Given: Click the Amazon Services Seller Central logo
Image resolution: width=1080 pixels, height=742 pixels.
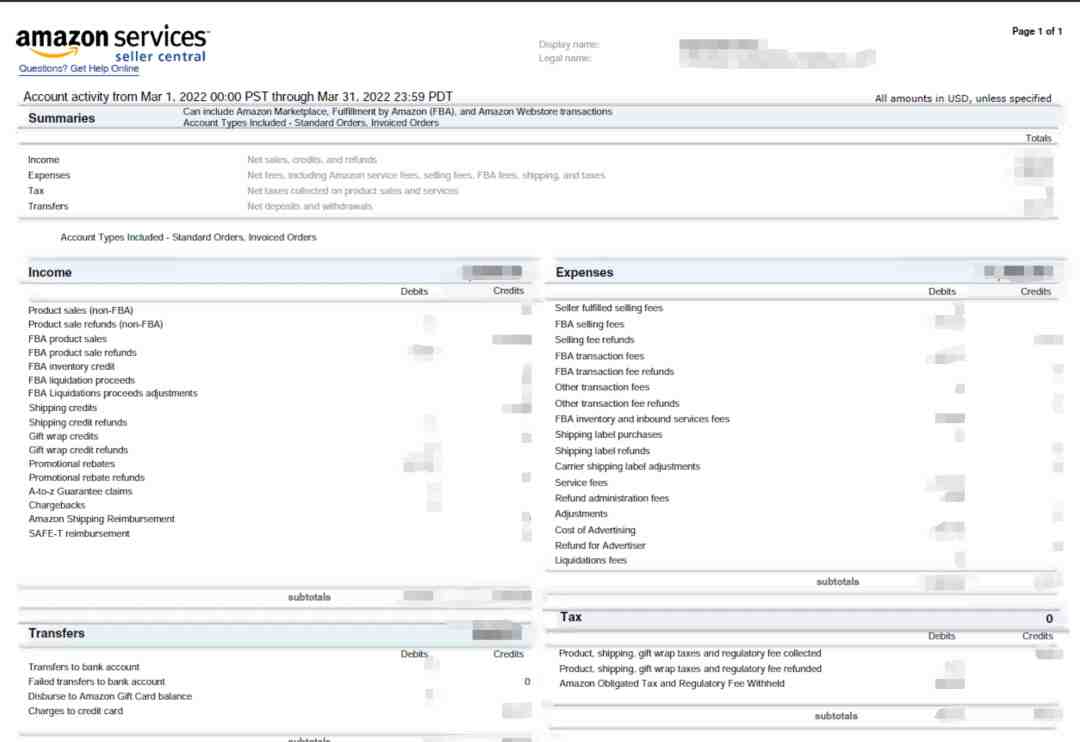Looking at the screenshot, I should [x=112, y=42].
